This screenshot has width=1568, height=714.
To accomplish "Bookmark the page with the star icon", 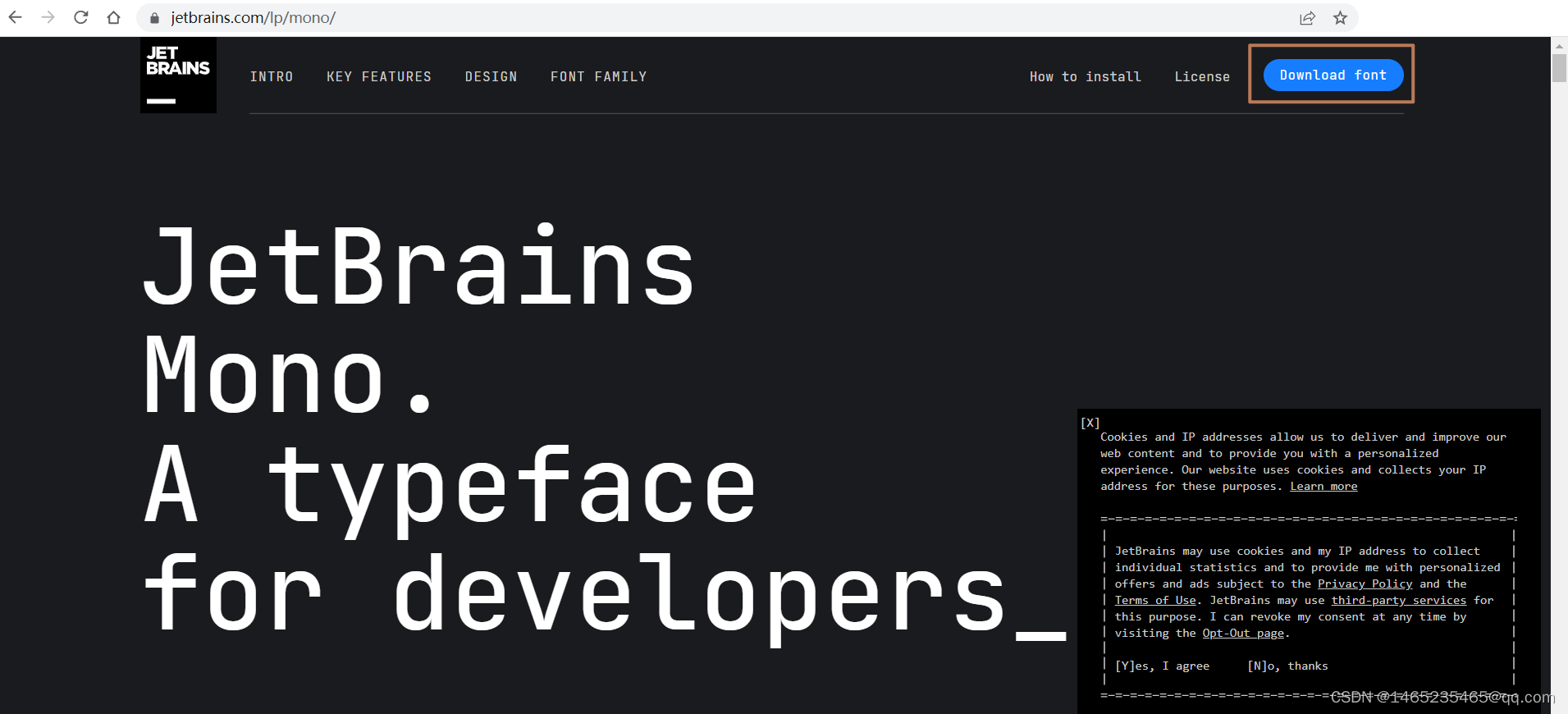I will (x=1340, y=18).
